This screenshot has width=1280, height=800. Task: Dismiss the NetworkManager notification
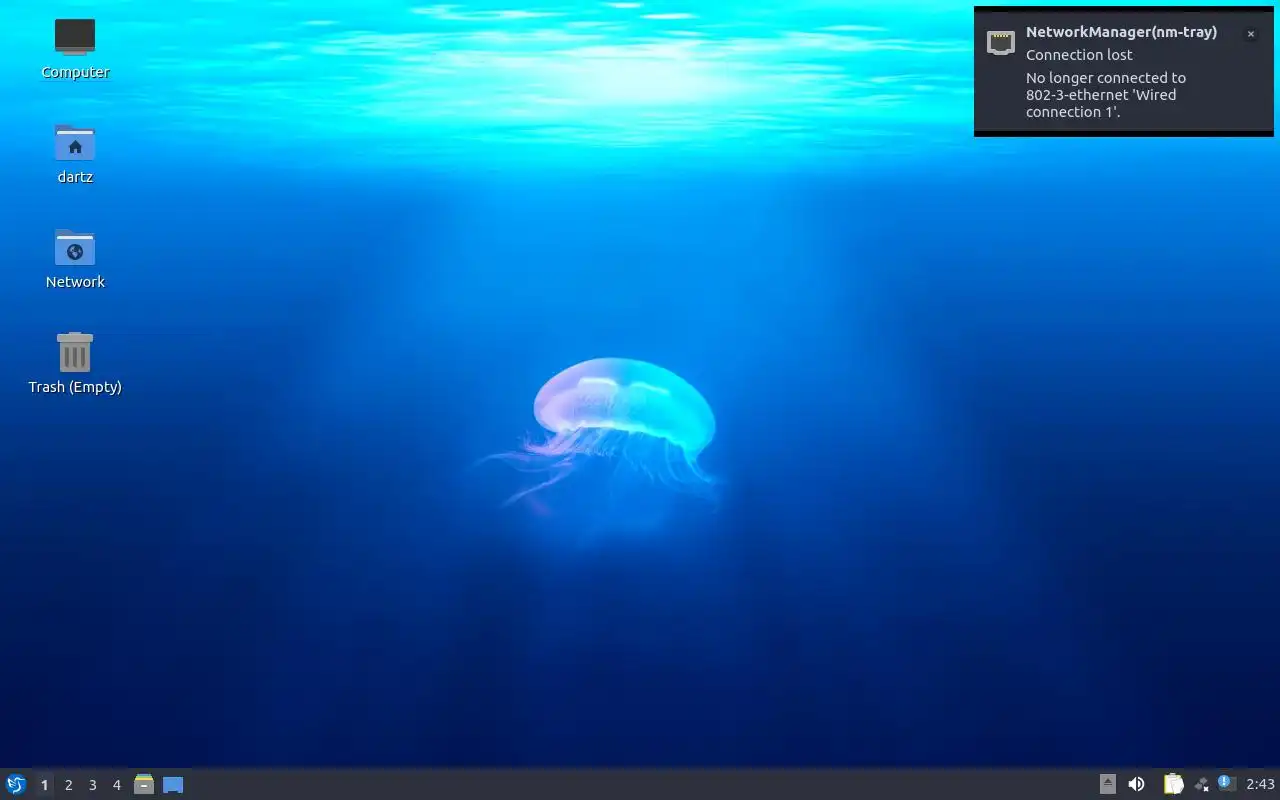[x=1250, y=34]
